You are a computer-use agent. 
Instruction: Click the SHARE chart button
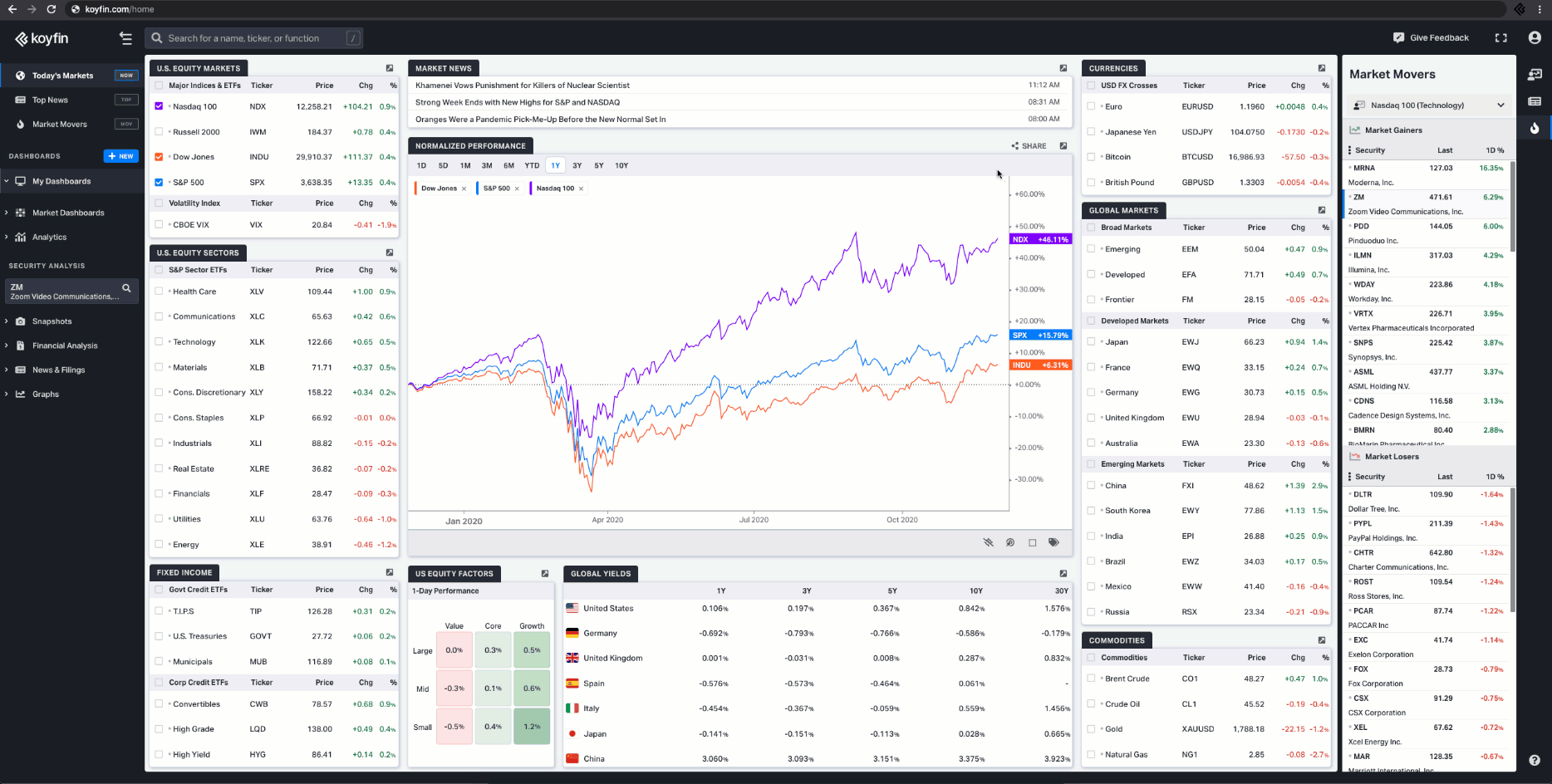[1029, 146]
